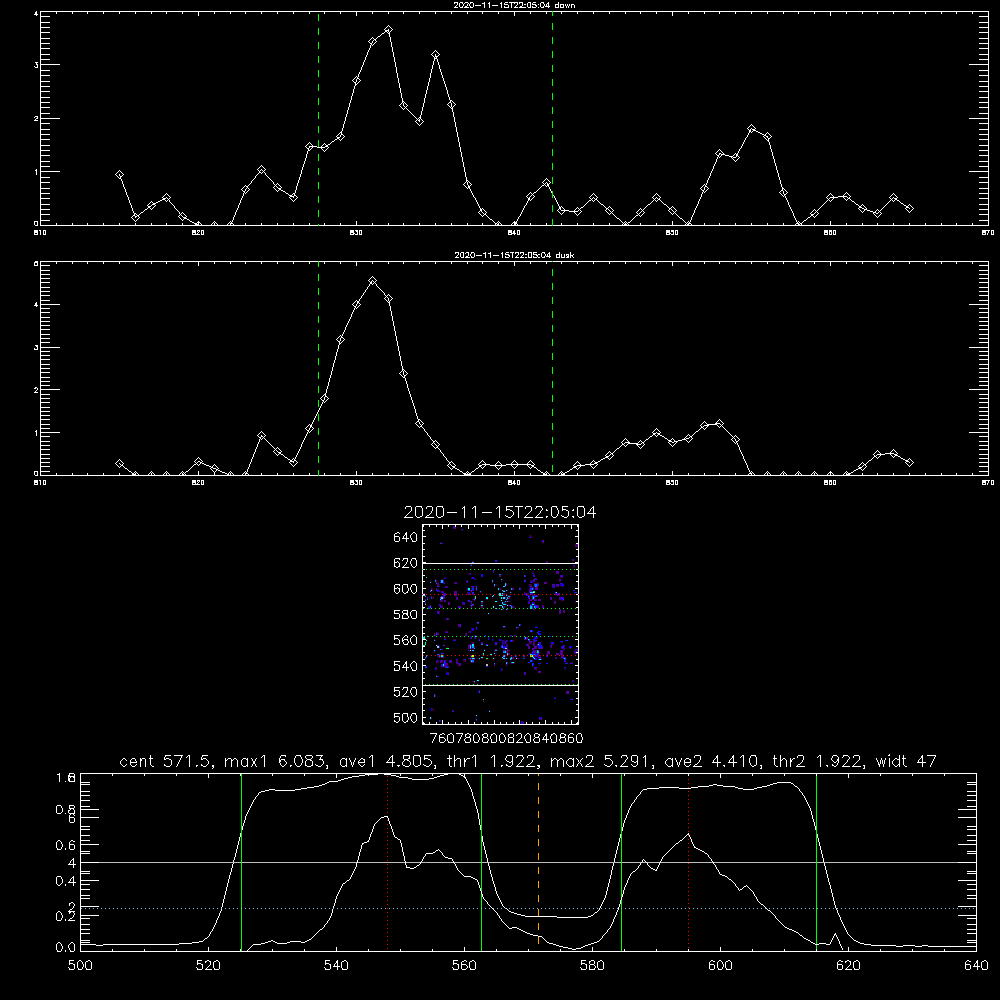The image size is (1000, 1000).
Task: Click the upper solid white line in color image
Action: point(500,563)
